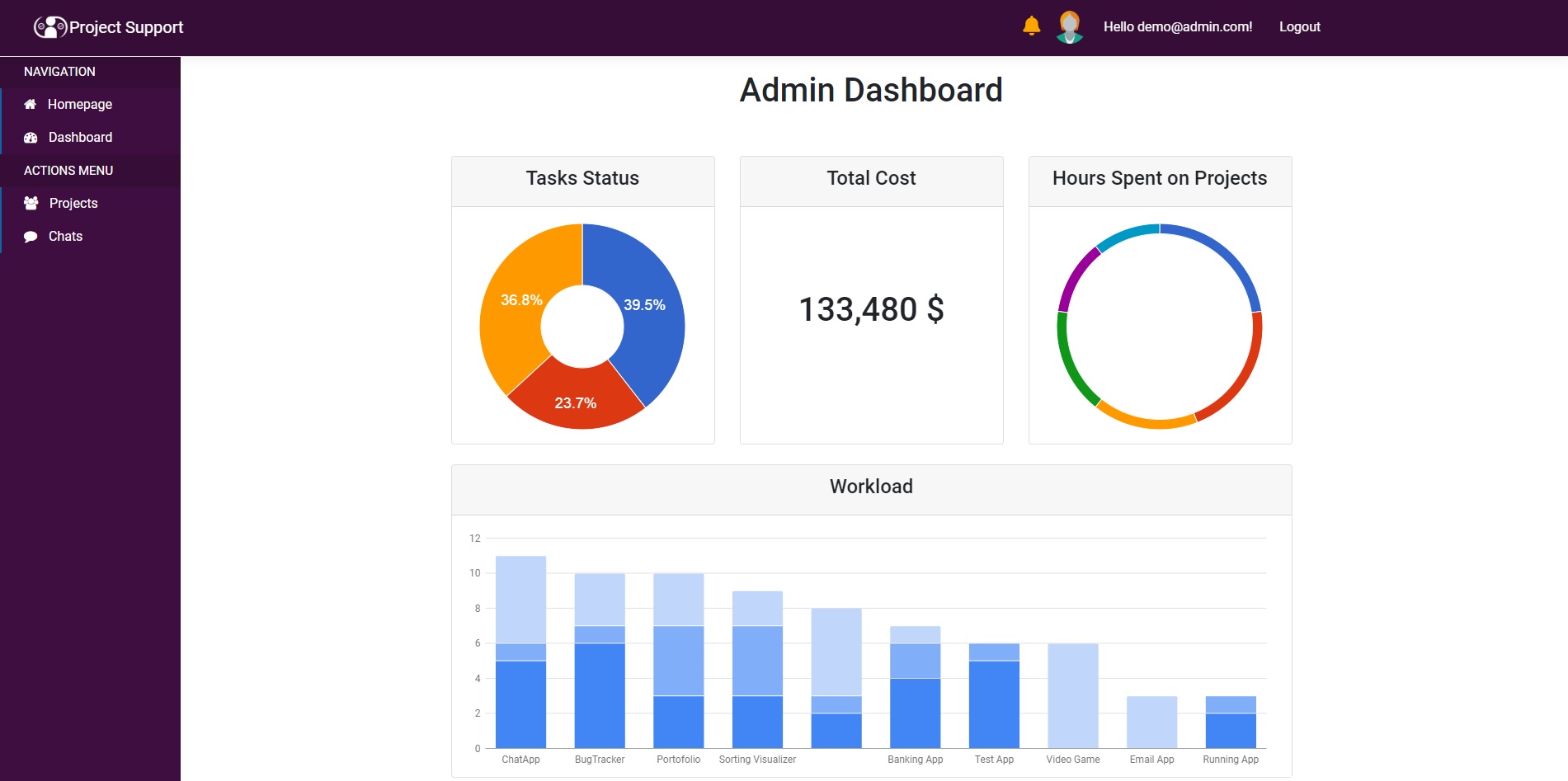This screenshot has width=1568, height=781.
Task: Click the NAVIGATION section label
Action: (x=59, y=72)
